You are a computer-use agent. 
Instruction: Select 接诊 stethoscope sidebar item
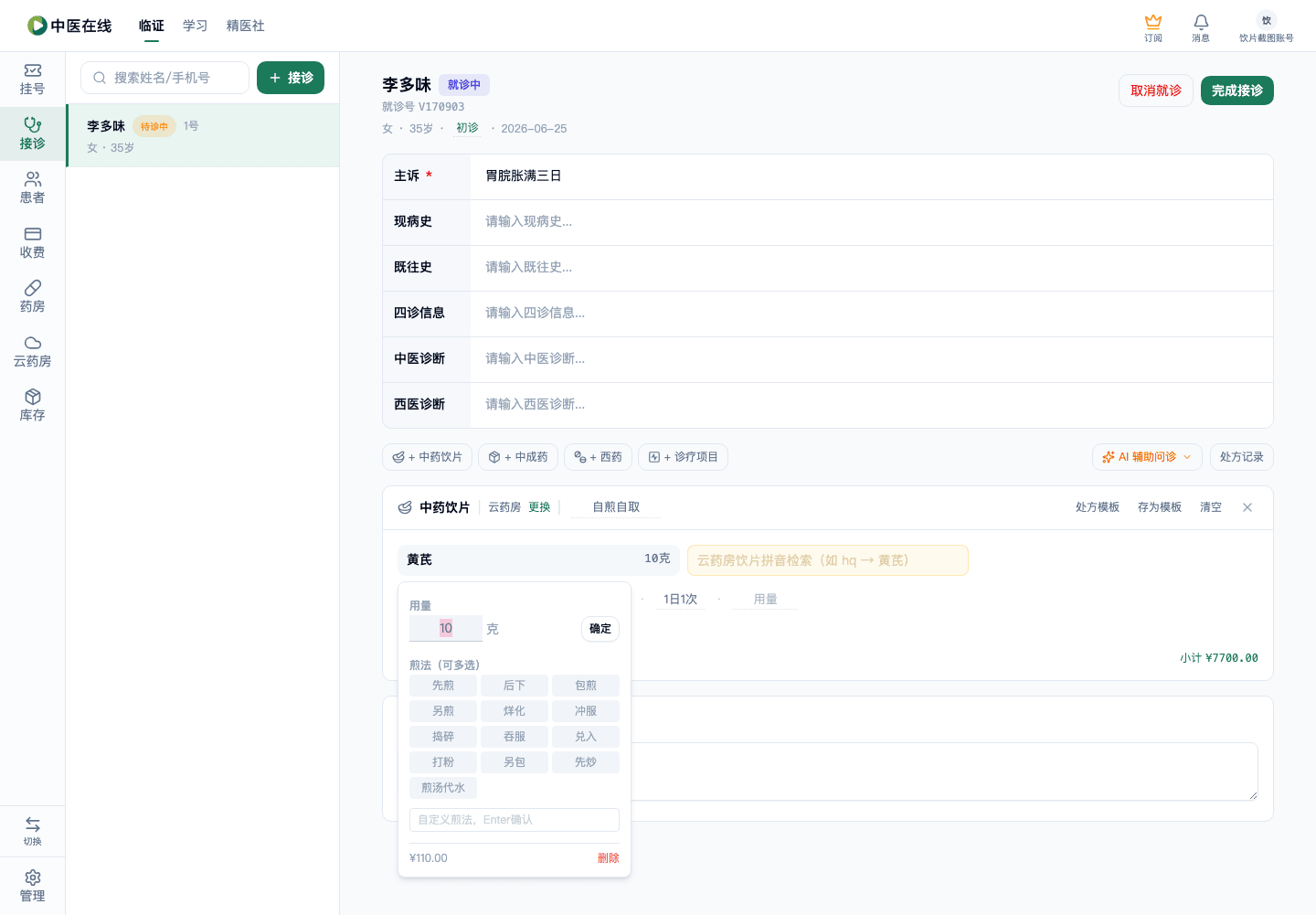(32, 133)
